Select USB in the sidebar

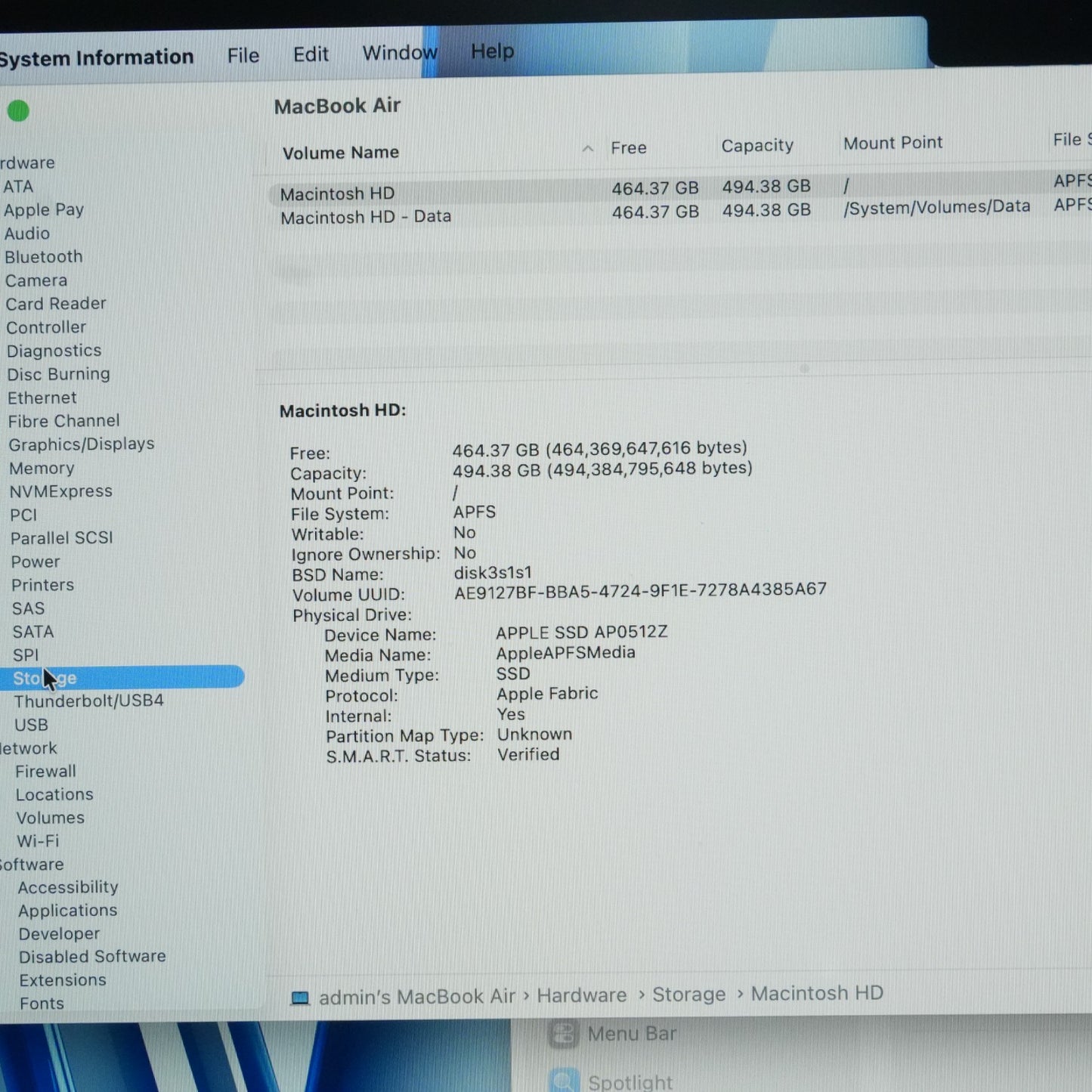coord(32,725)
